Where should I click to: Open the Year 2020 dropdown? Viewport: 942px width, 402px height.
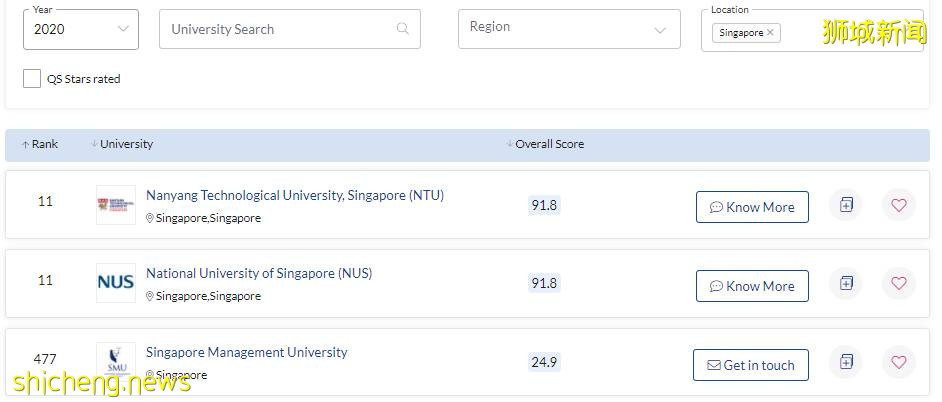(80, 29)
